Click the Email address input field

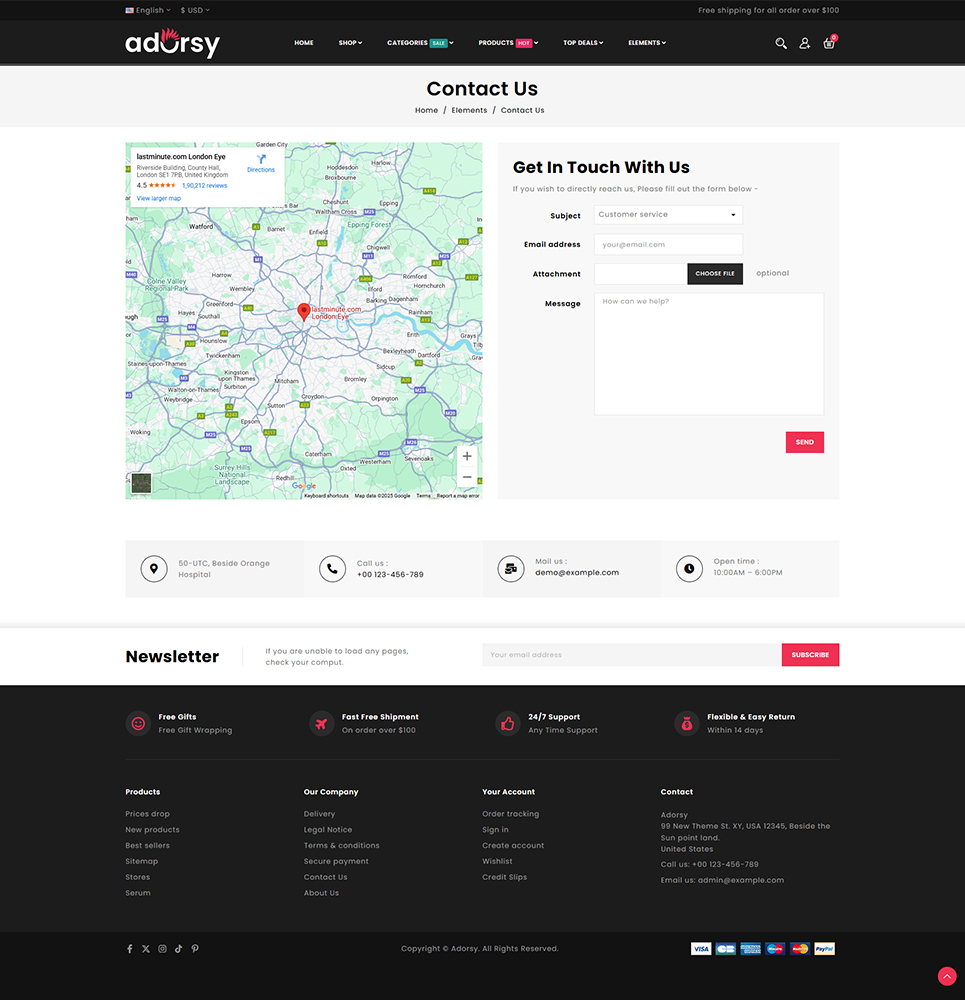[667, 245]
